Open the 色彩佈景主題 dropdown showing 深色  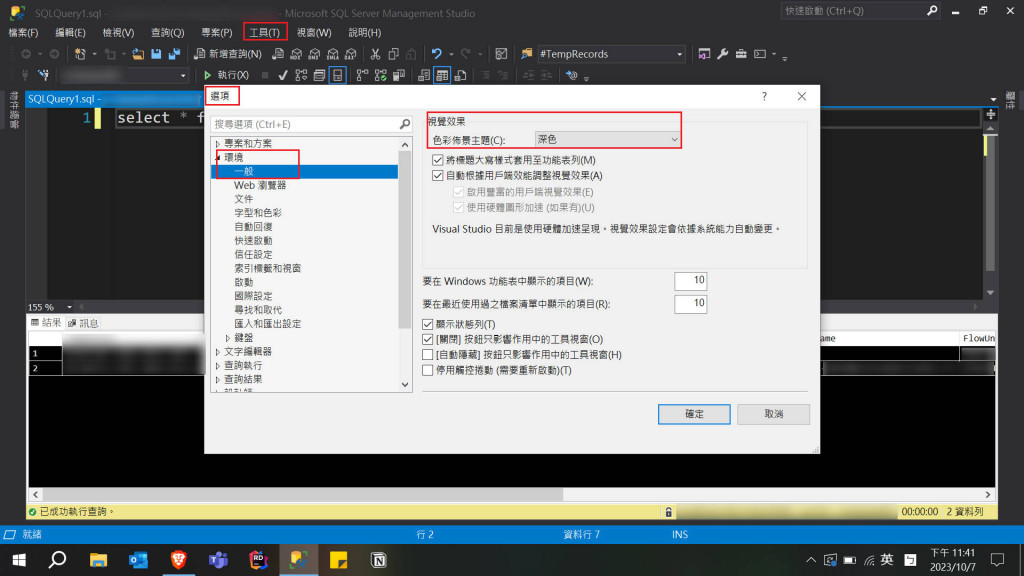coord(607,139)
